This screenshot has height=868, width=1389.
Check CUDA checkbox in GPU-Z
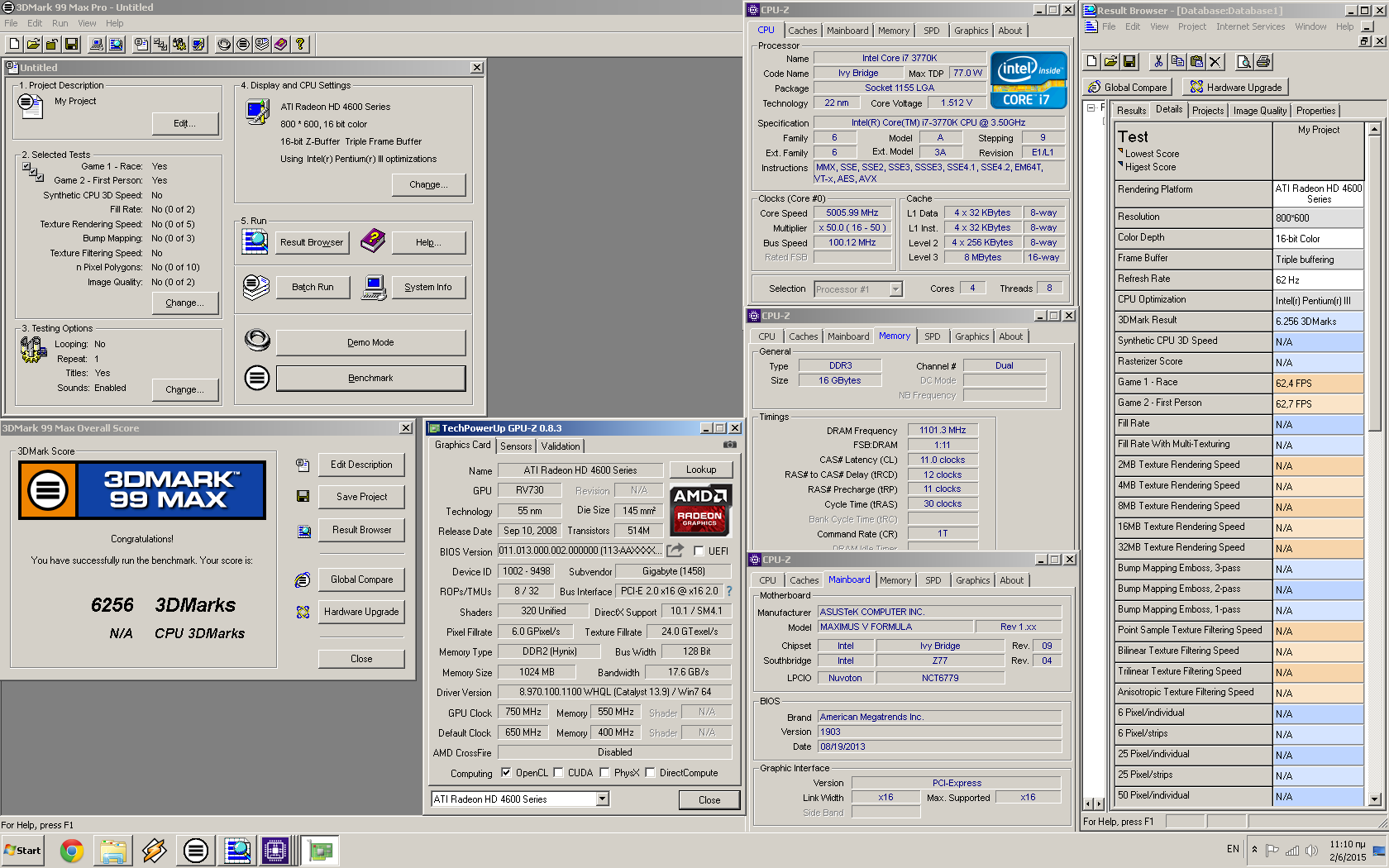pyautogui.click(x=558, y=773)
